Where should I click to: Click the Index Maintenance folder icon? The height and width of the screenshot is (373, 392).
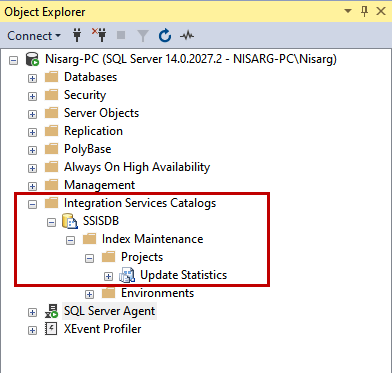click(89, 239)
